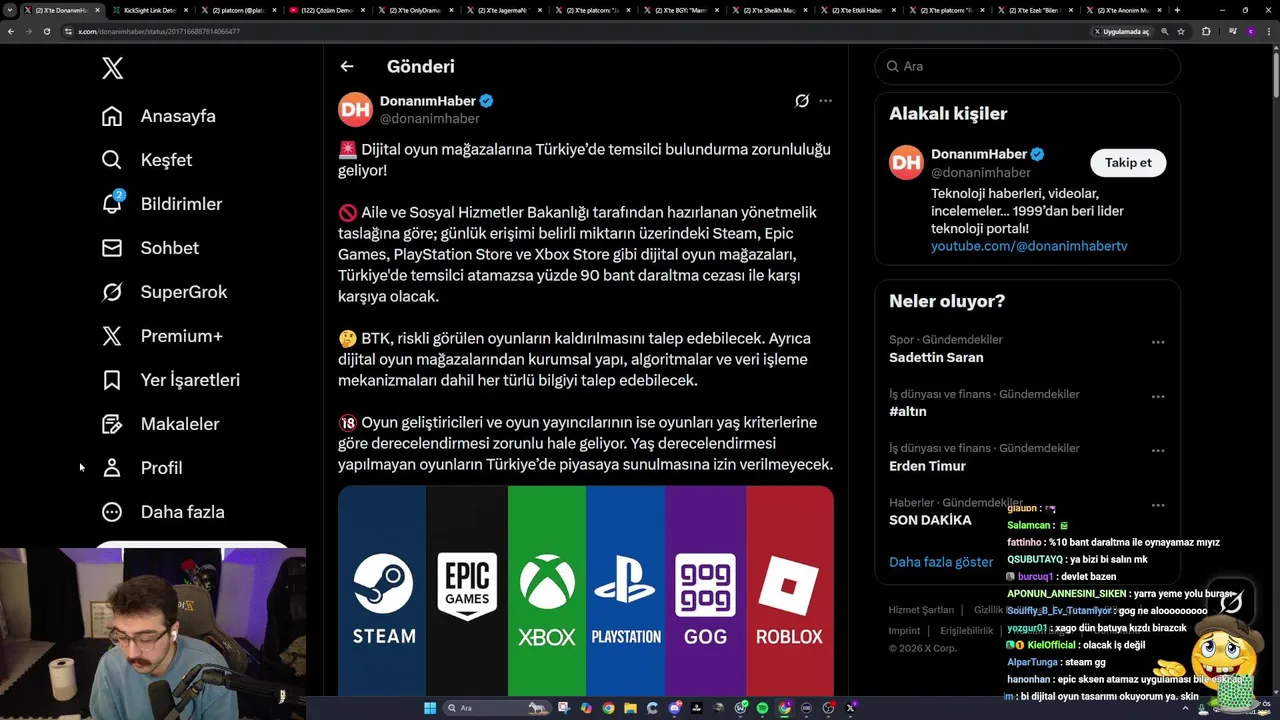This screenshot has width=1280, height=720.
Task: Open a new browser tab
Action: point(1177,10)
